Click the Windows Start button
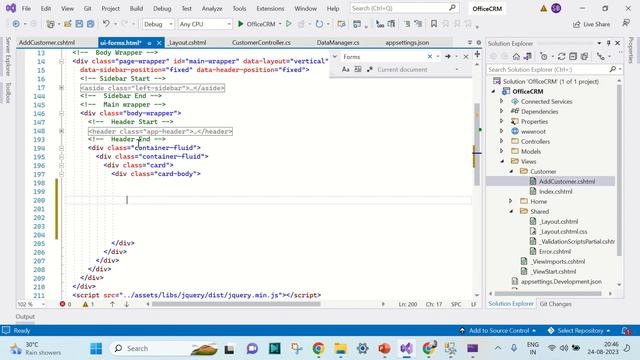Viewport: 640px width, 360px height. (96, 348)
